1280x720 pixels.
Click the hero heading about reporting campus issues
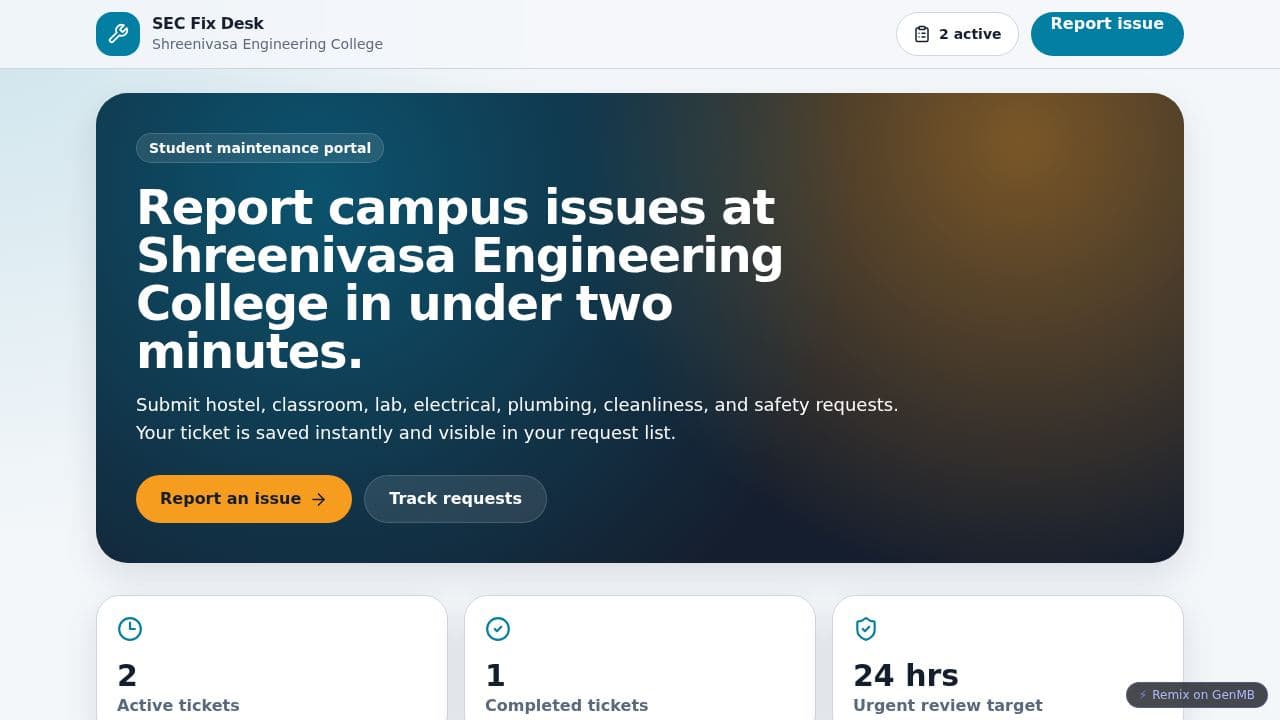(x=460, y=280)
